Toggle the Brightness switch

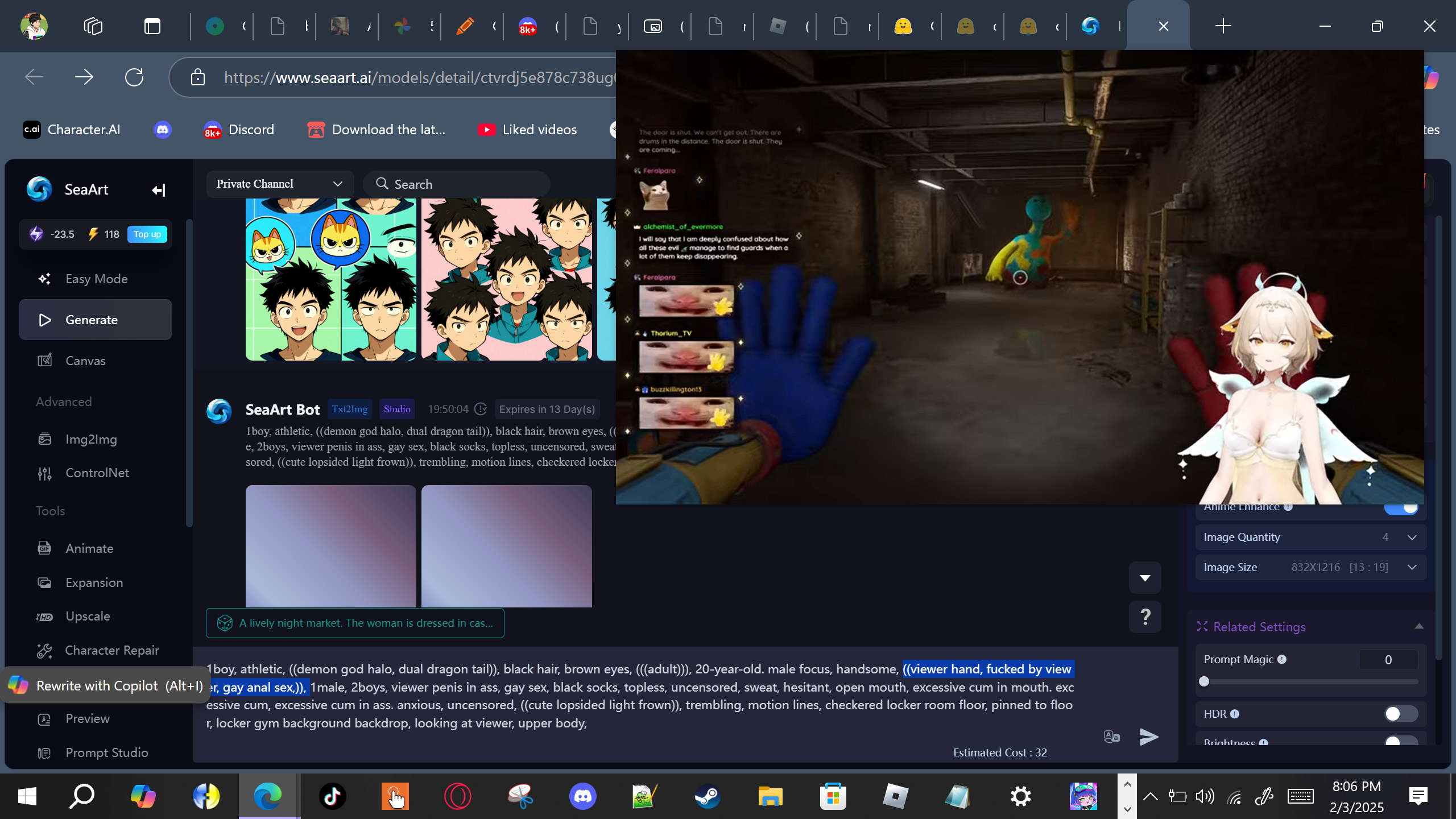click(1401, 740)
